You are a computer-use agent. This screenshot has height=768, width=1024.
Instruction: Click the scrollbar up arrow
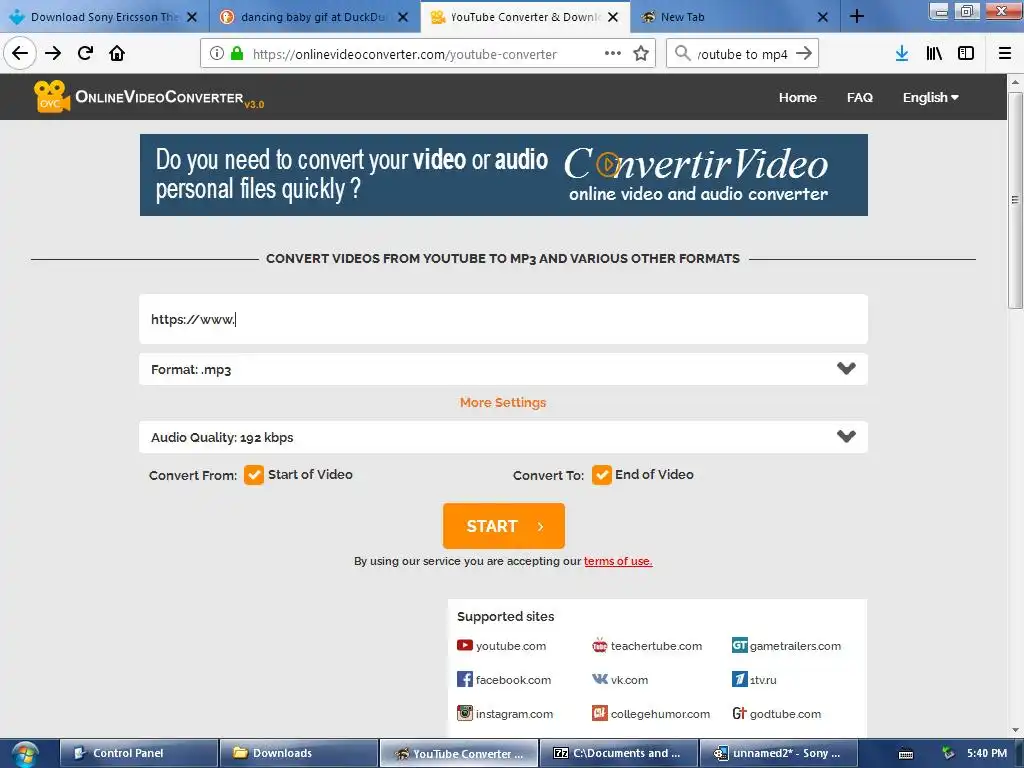pyautogui.click(x=1015, y=82)
